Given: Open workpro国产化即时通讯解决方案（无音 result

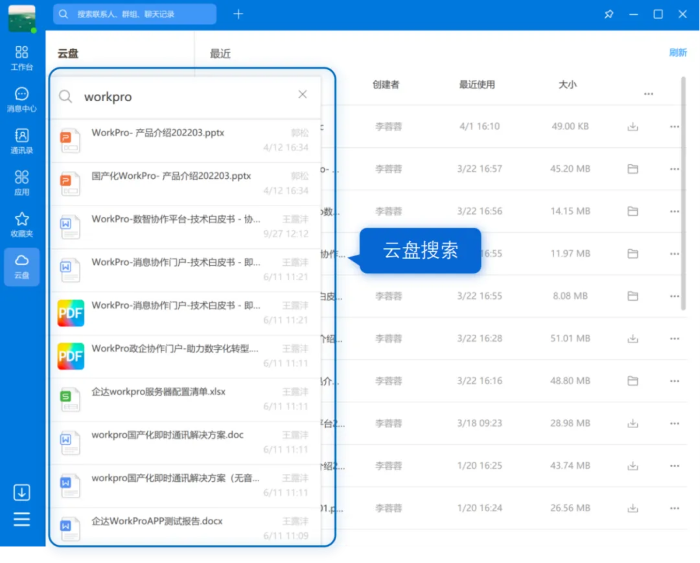Looking at the screenshot, I should click(x=186, y=486).
